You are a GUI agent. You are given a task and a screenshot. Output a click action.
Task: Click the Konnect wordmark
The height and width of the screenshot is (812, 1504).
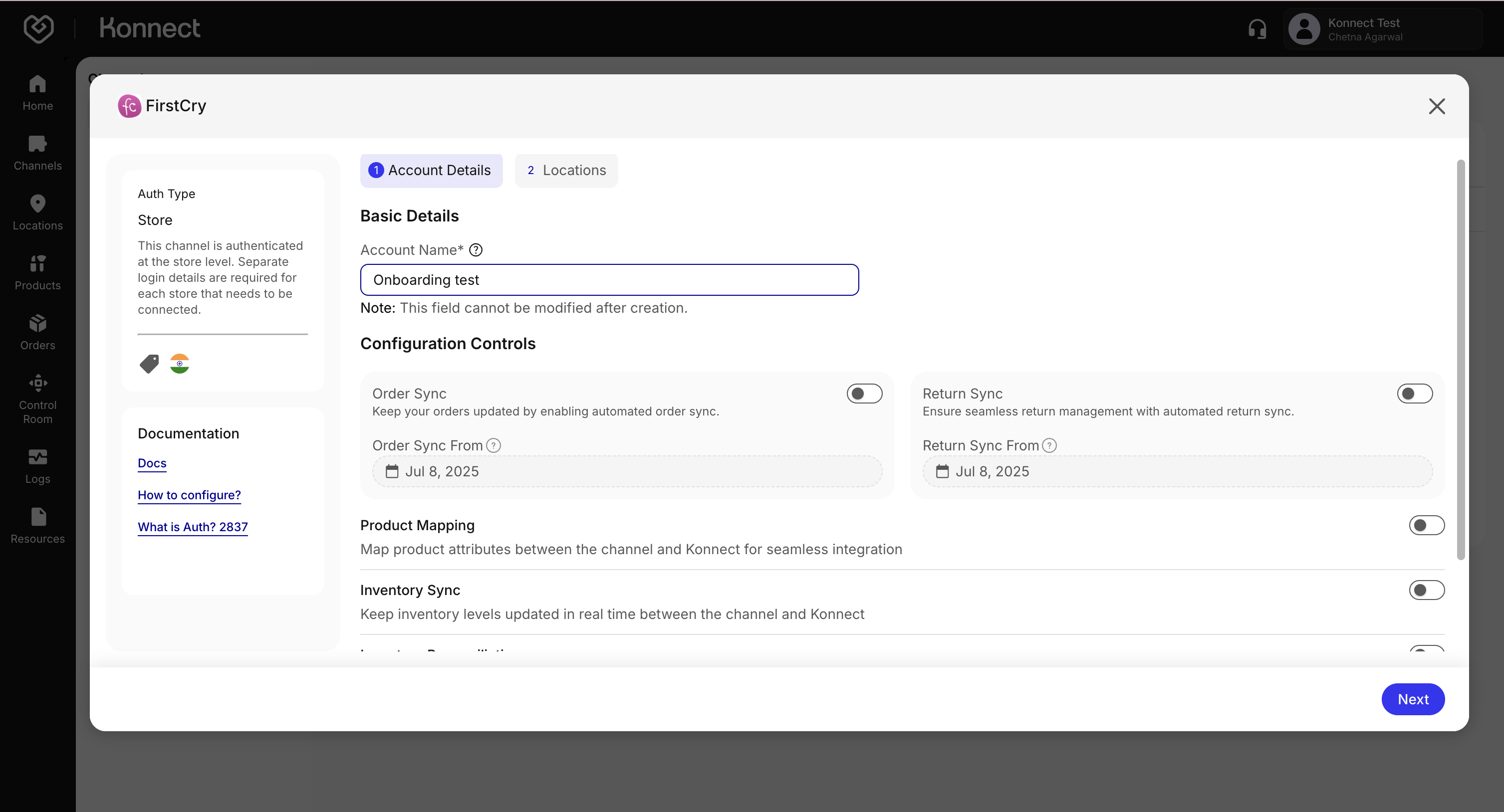point(150,28)
